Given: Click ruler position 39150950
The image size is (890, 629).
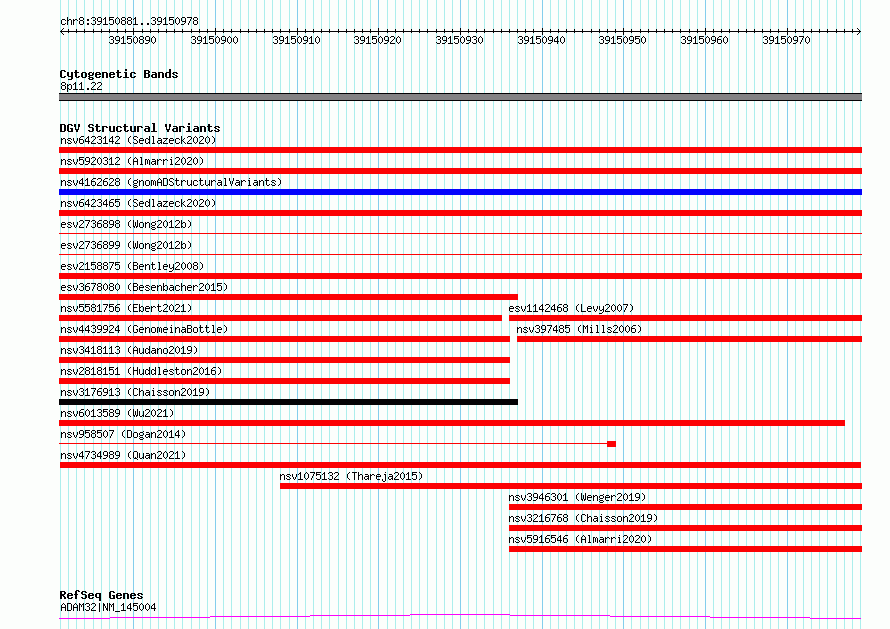Looking at the screenshot, I should [623, 40].
